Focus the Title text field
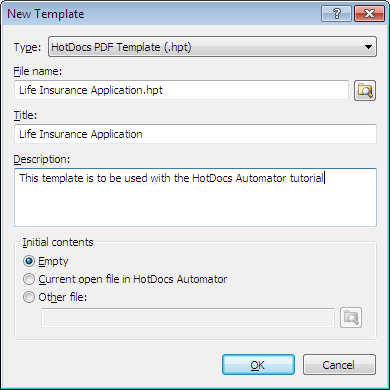The image size is (390, 390). tap(195, 134)
